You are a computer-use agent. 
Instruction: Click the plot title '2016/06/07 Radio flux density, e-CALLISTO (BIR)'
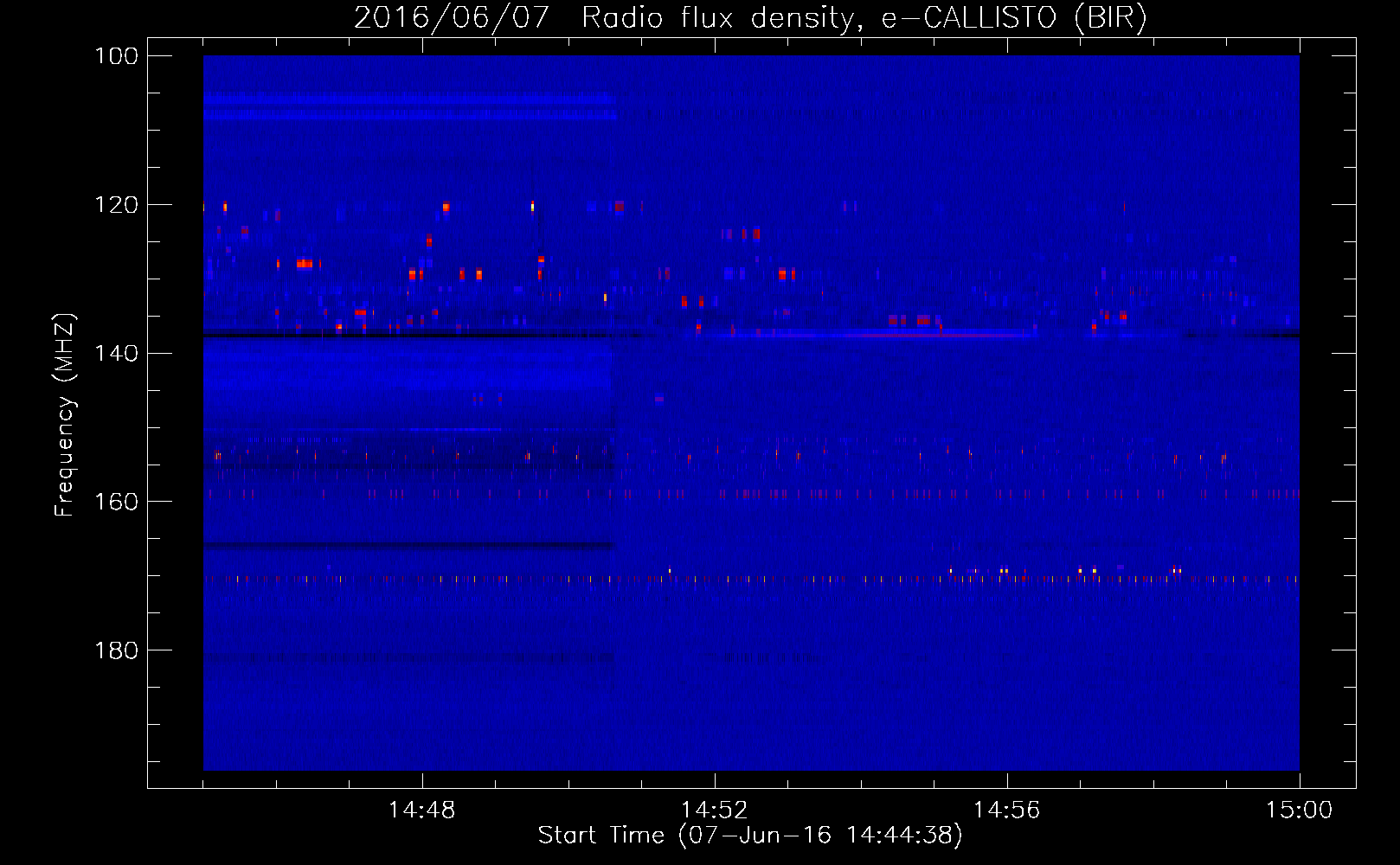pyautogui.click(x=750, y=17)
